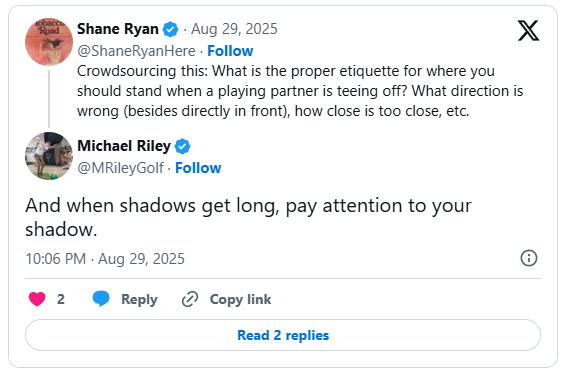Image resolution: width=565 pixels, height=375 pixels.
Task: Click the @MRileyGolf handle
Action: pyautogui.click(x=120, y=168)
